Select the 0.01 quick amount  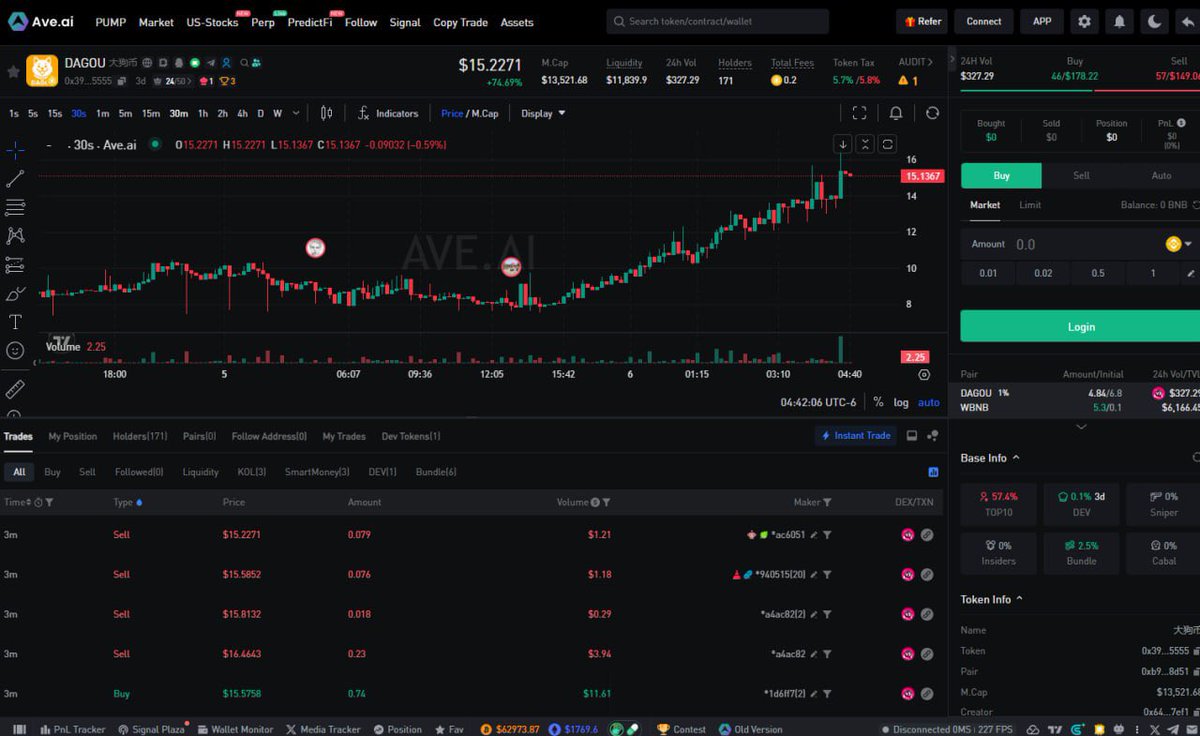click(x=988, y=273)
